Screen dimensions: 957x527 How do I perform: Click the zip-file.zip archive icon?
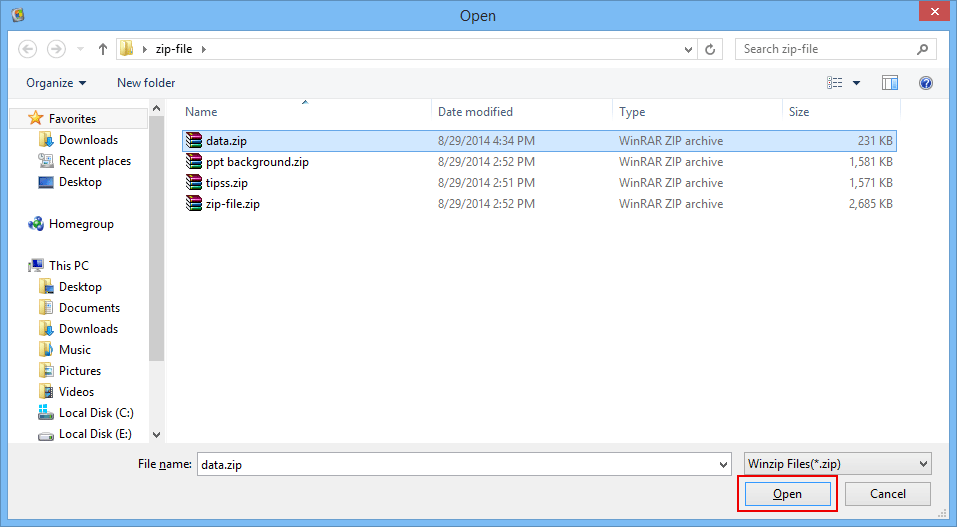point(193,203)
